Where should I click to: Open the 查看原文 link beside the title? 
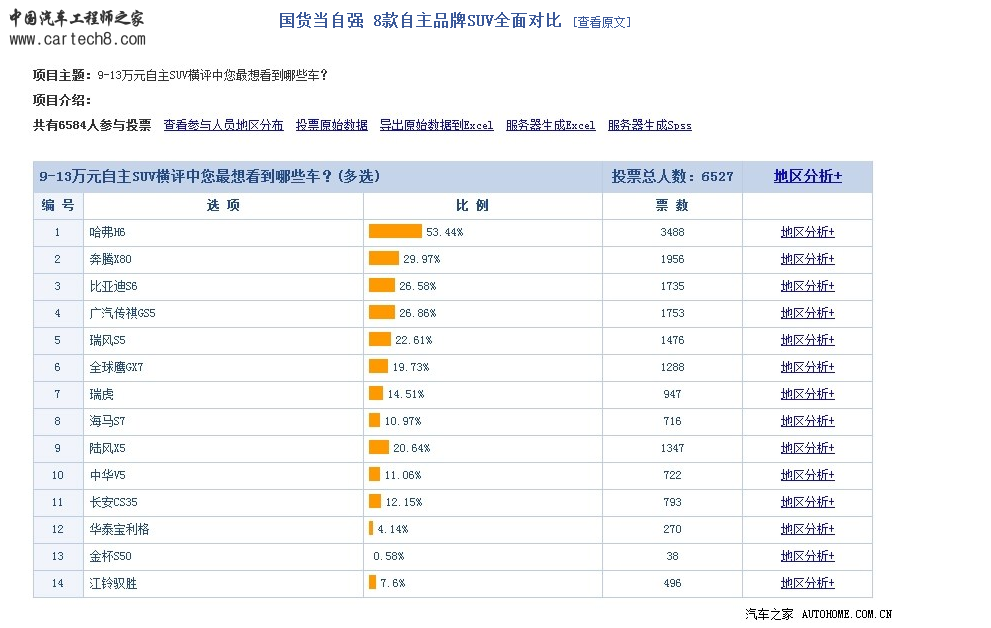[x=602, y=22]
